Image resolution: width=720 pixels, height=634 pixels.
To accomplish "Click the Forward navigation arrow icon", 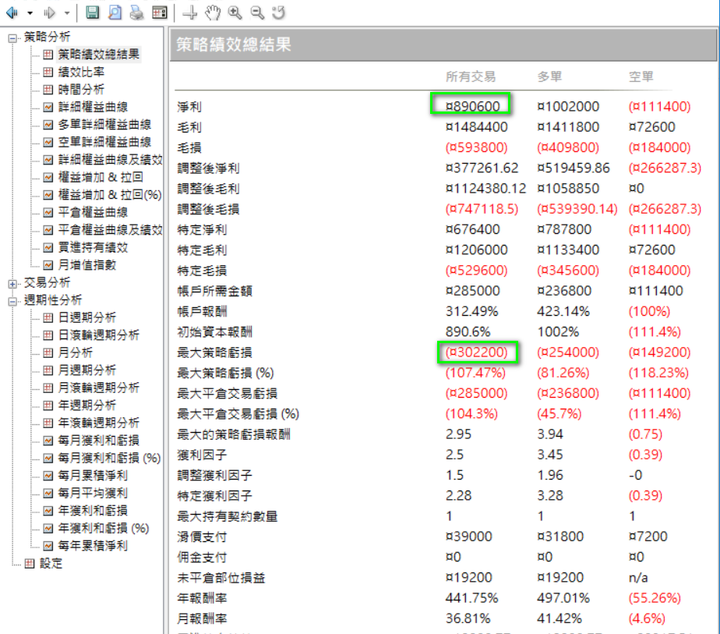I will click(49, 13).
